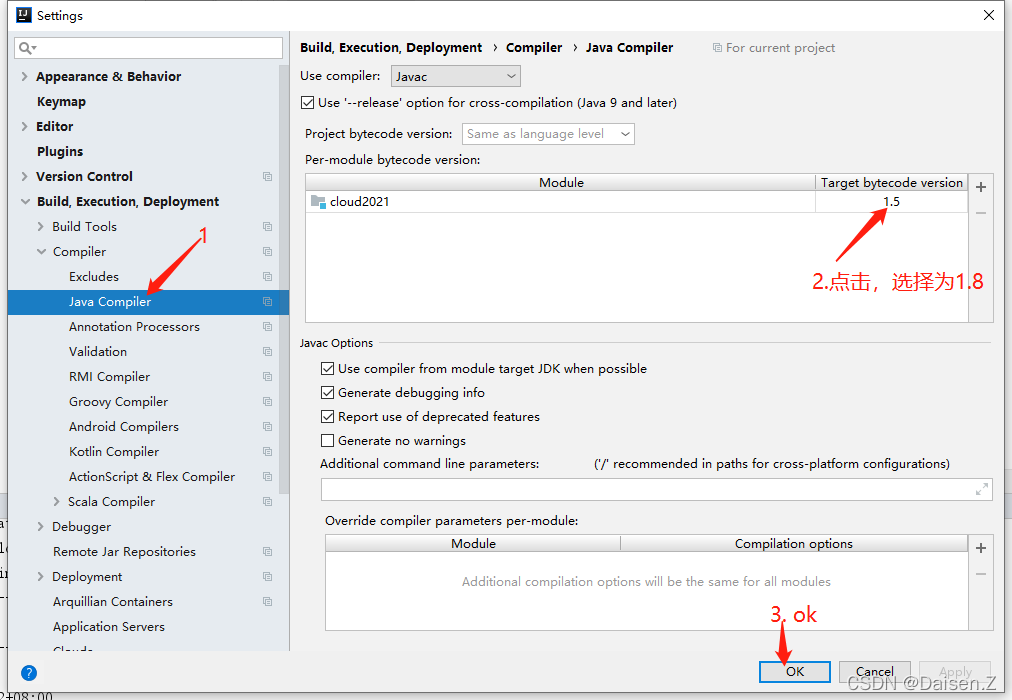Expand the Version Control section
This screenshot has width=1012, height=700.
point(25,176)
